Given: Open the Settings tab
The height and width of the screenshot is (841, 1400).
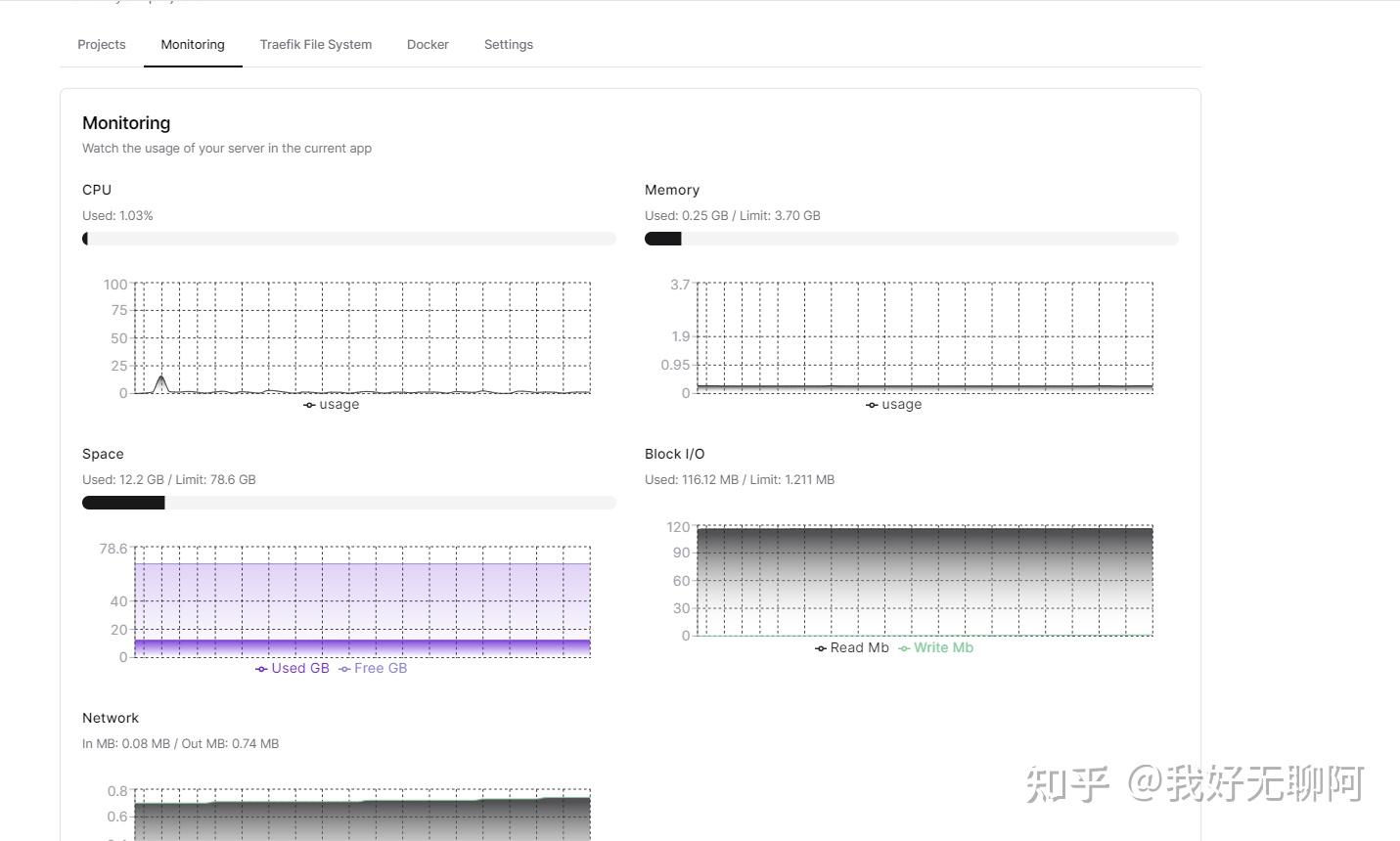Looking at the screenshot, I should 508,44.
